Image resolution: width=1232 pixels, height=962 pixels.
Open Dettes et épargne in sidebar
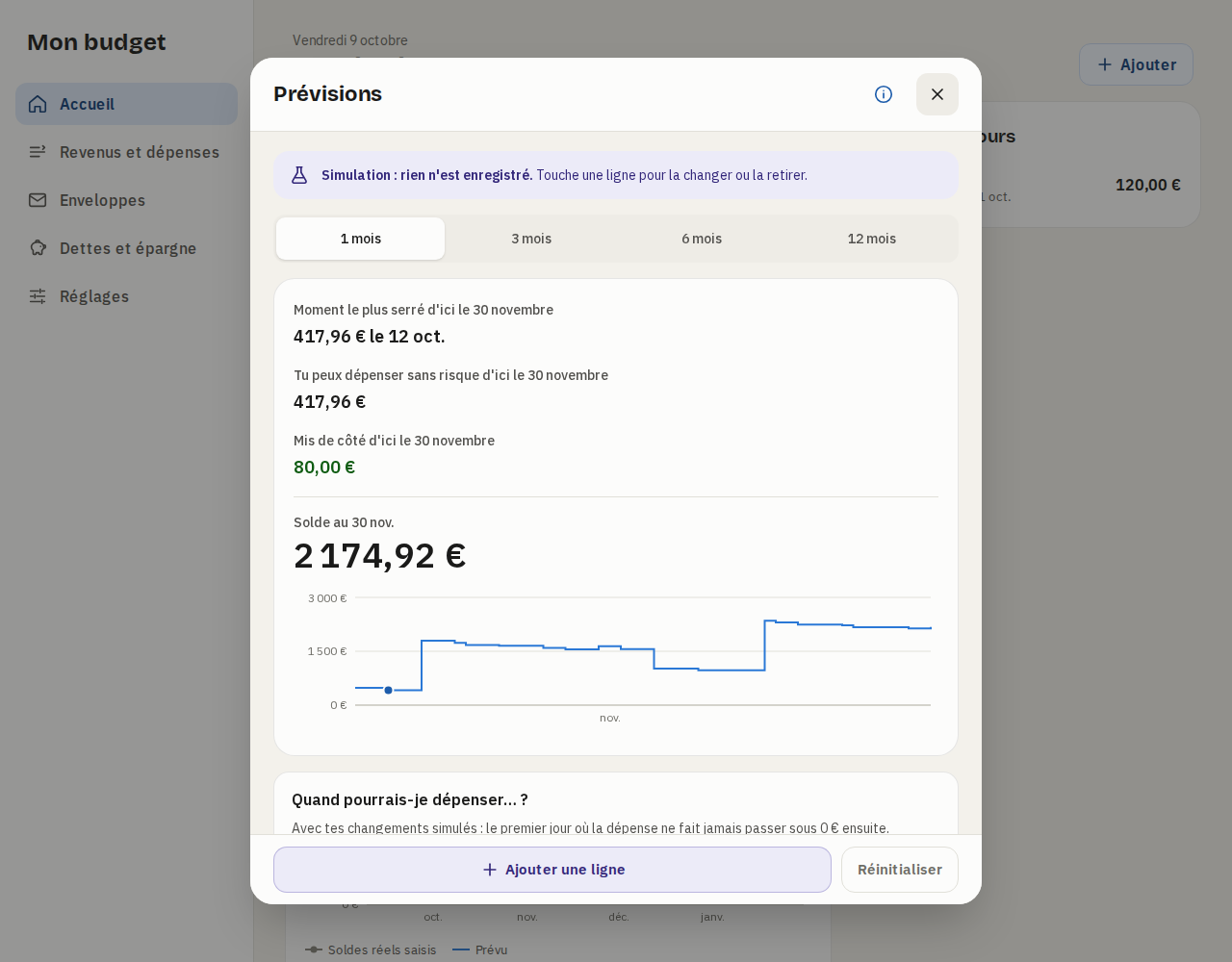(x=126, y=248)
